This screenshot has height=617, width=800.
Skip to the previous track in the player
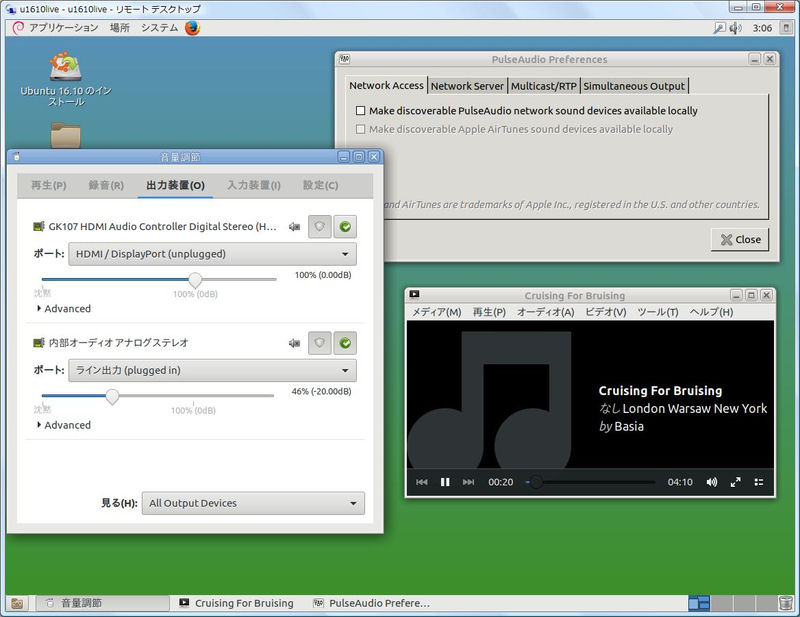click(422, 482)
